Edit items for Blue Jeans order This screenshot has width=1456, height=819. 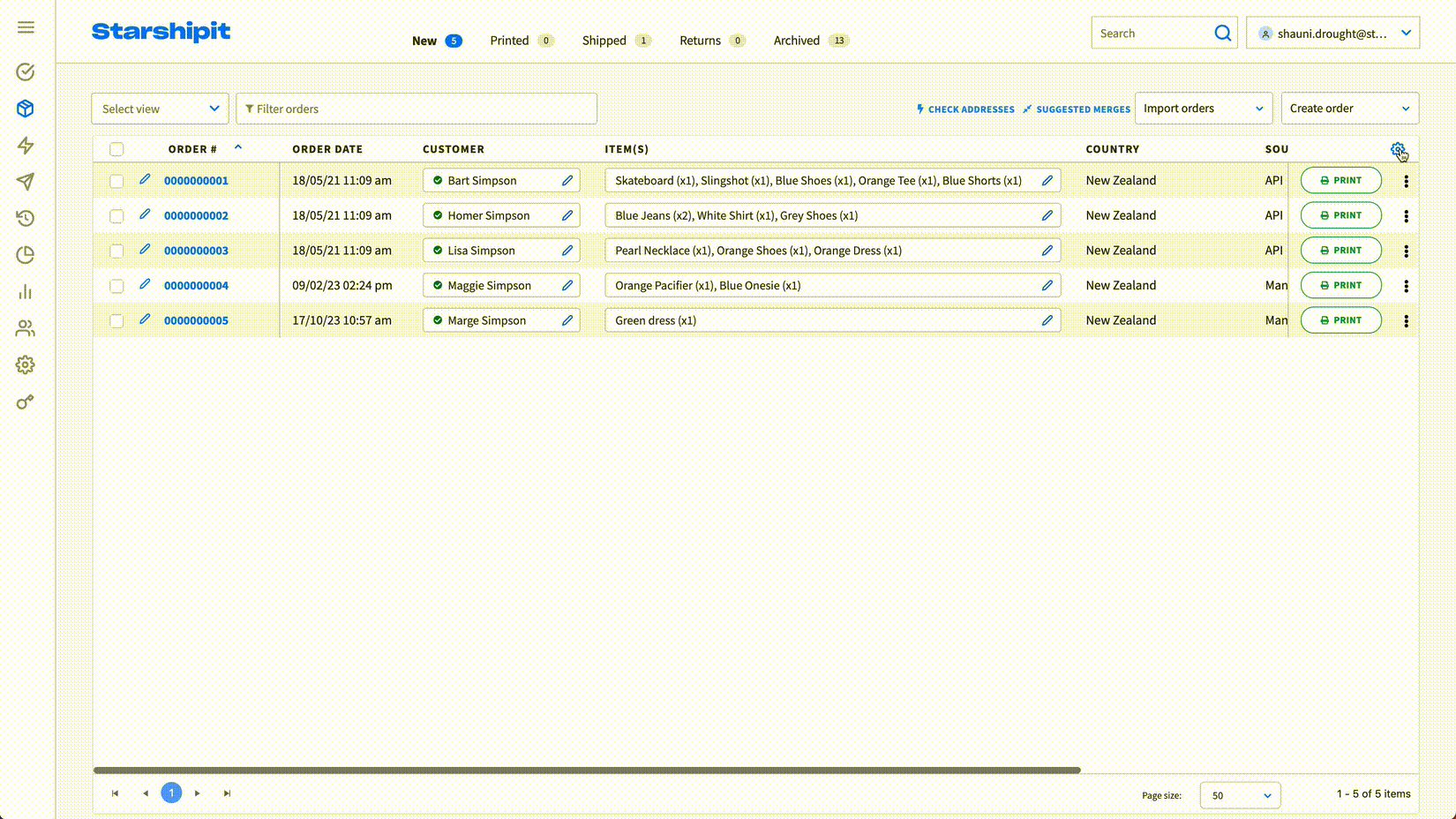[x=1047, y=215]
